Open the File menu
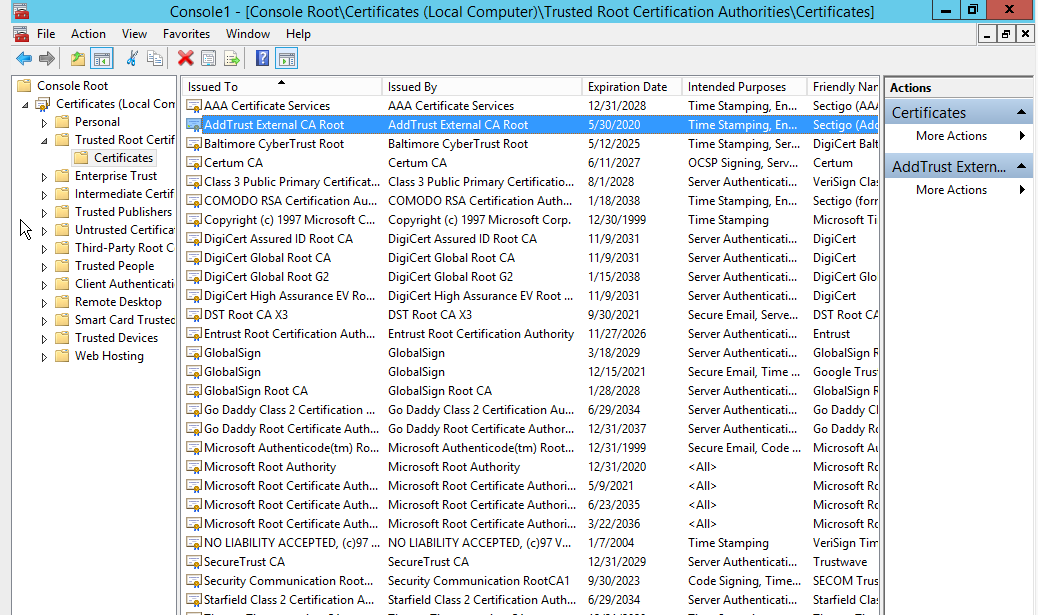This screenshot has width=1038, height=615. 46,34
